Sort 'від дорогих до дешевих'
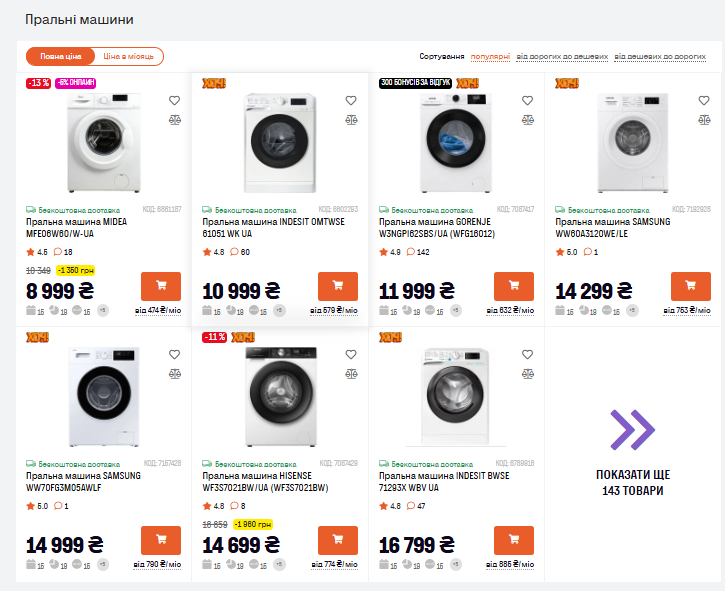This screenshot has width=725, height=591. [x=562, y=57]
